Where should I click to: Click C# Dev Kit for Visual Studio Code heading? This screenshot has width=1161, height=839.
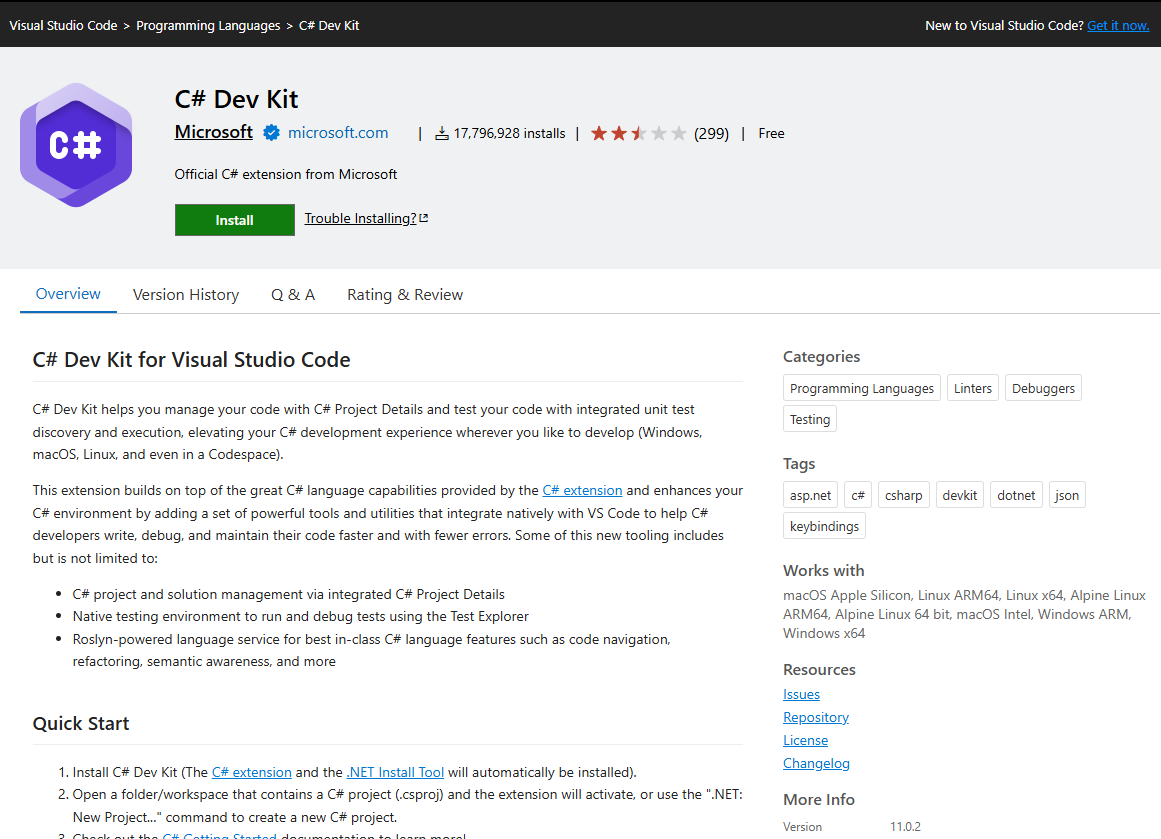point(192,360)
